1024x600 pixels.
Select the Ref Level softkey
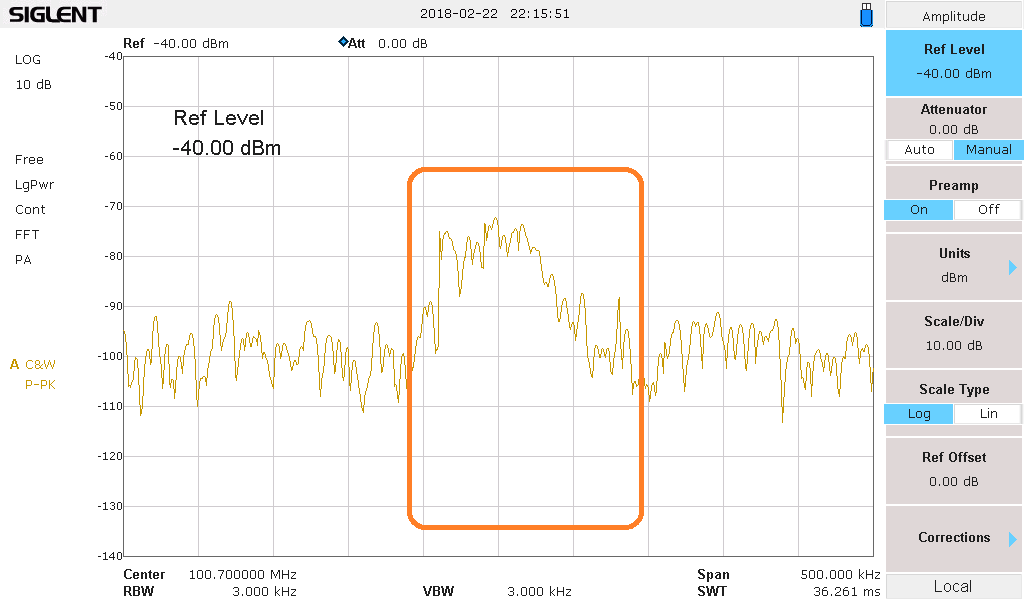953,61
